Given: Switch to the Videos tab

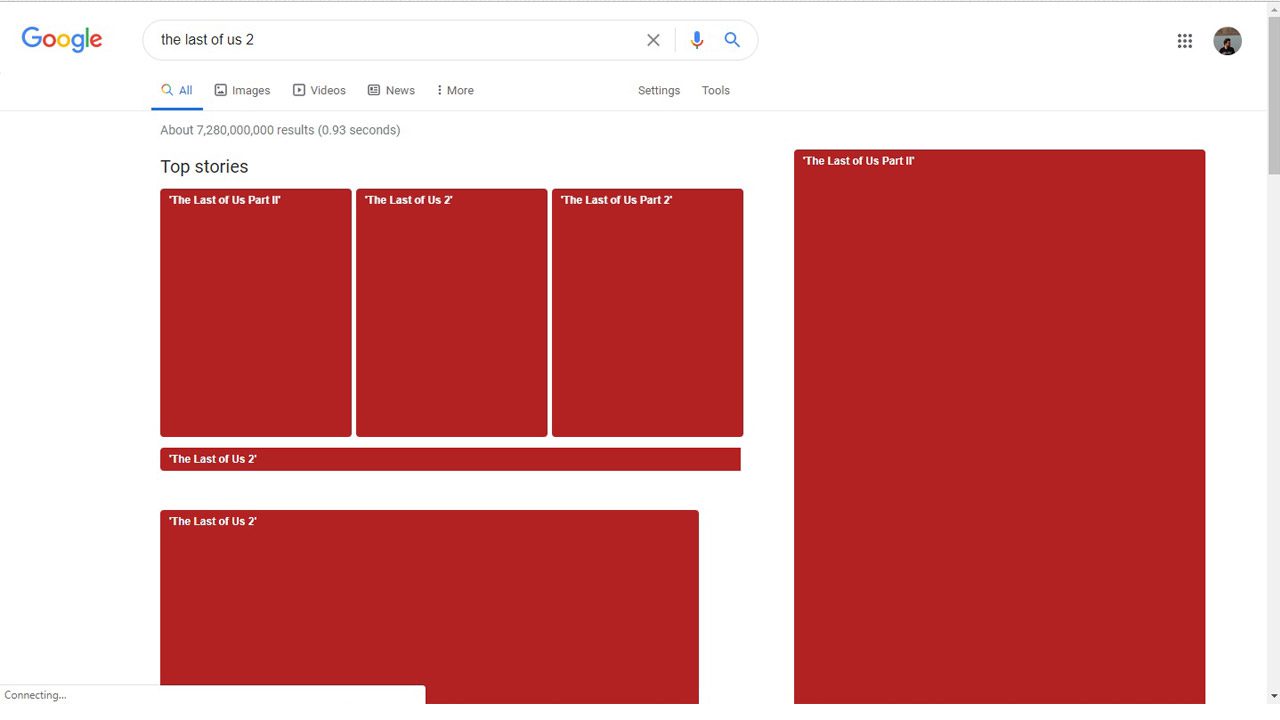Looking at the screenshot, I should [319, 90].
